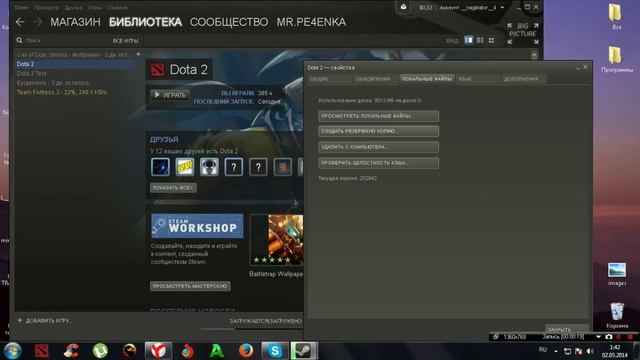Switch to Steam on the taskbar
Image resolution: width=640 pixels, height=360 pixels.
click(x=304, y=351)
